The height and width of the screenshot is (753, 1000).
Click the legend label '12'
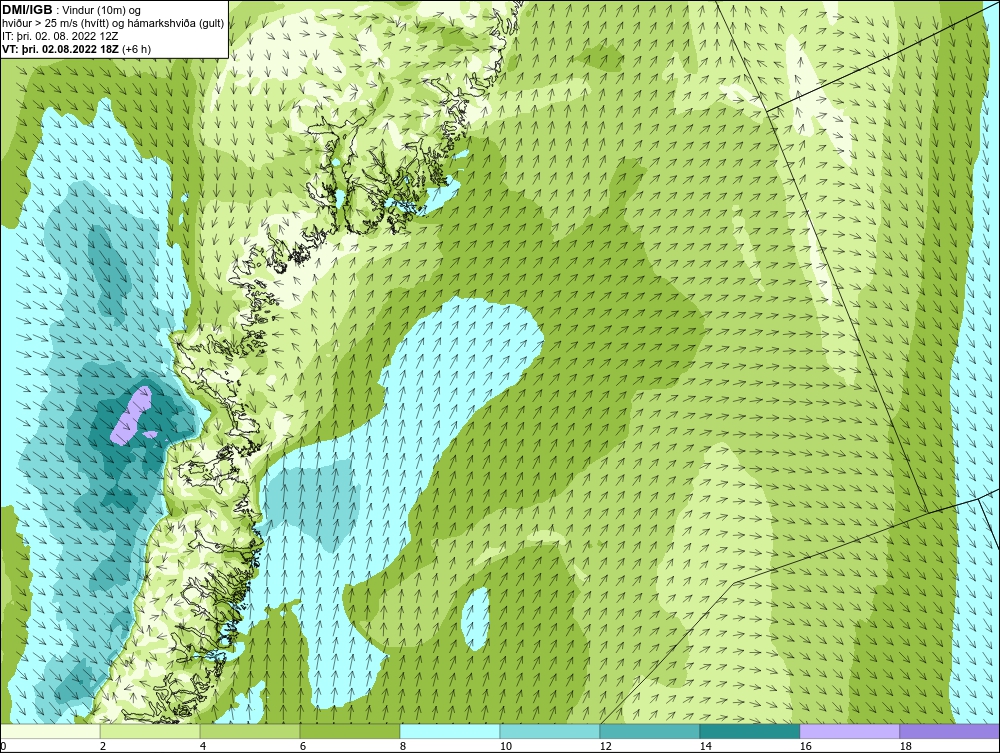(605, 746)
